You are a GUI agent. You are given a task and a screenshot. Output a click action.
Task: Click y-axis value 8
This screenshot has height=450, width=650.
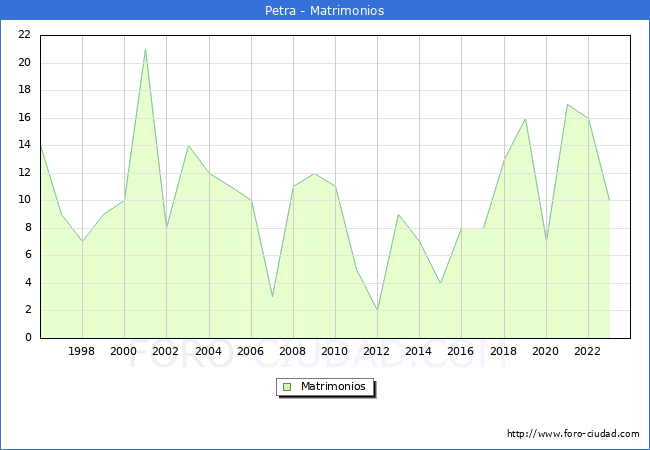[28, 227]
